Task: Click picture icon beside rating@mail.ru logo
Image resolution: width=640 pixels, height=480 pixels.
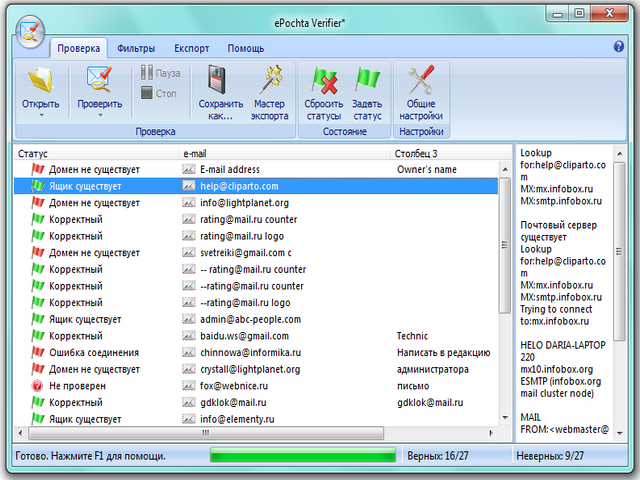Action: click(x=189, y=236)
